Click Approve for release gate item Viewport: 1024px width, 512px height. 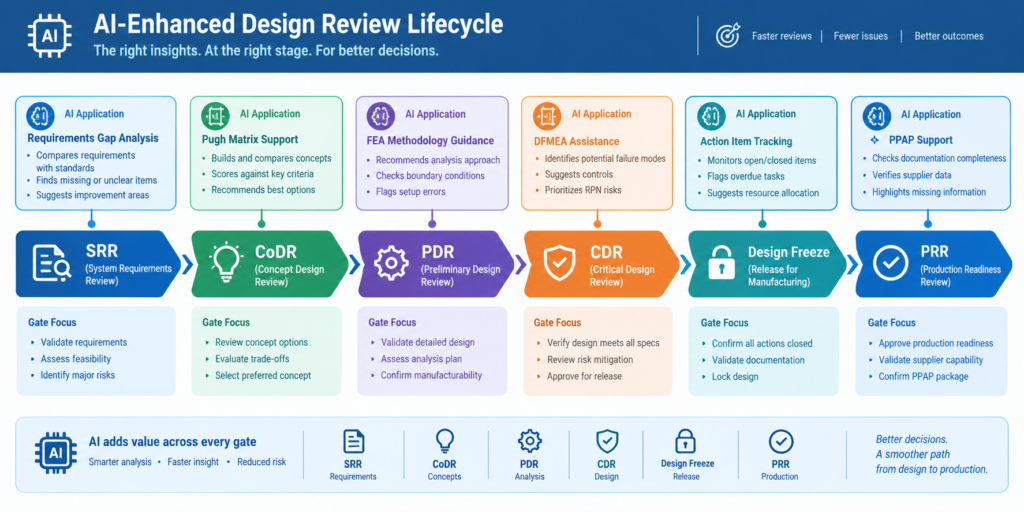(584, 376)
